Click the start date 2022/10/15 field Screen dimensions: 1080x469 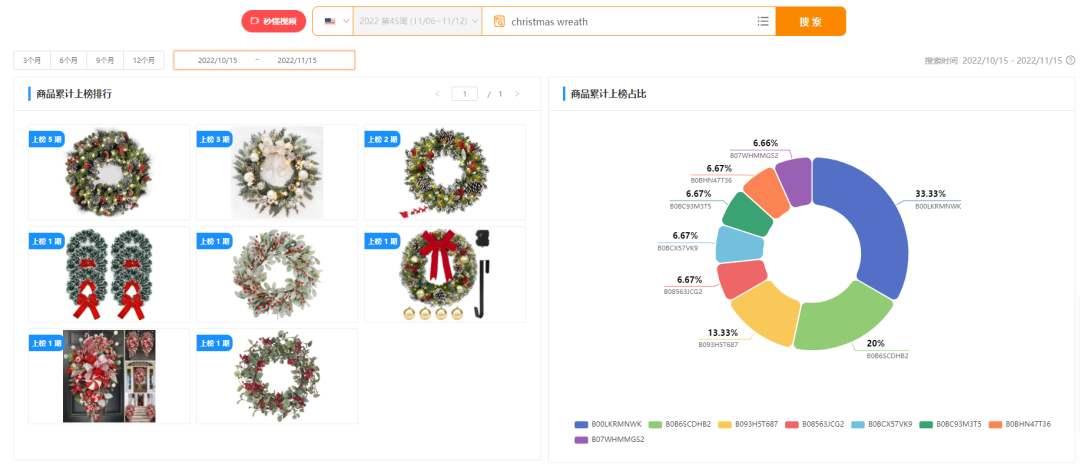tap(218, 61)
